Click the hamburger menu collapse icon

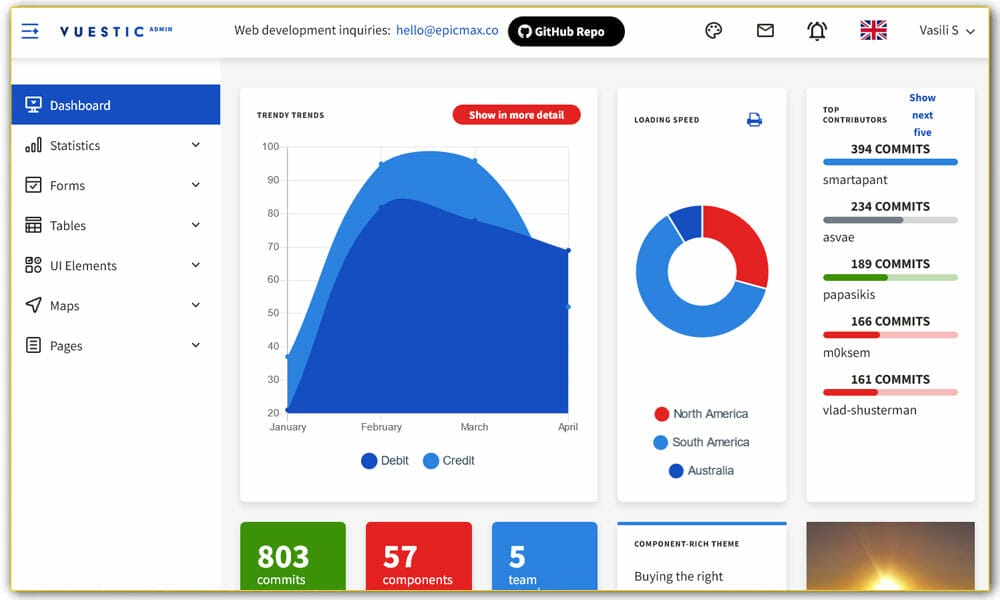[30, 31]
